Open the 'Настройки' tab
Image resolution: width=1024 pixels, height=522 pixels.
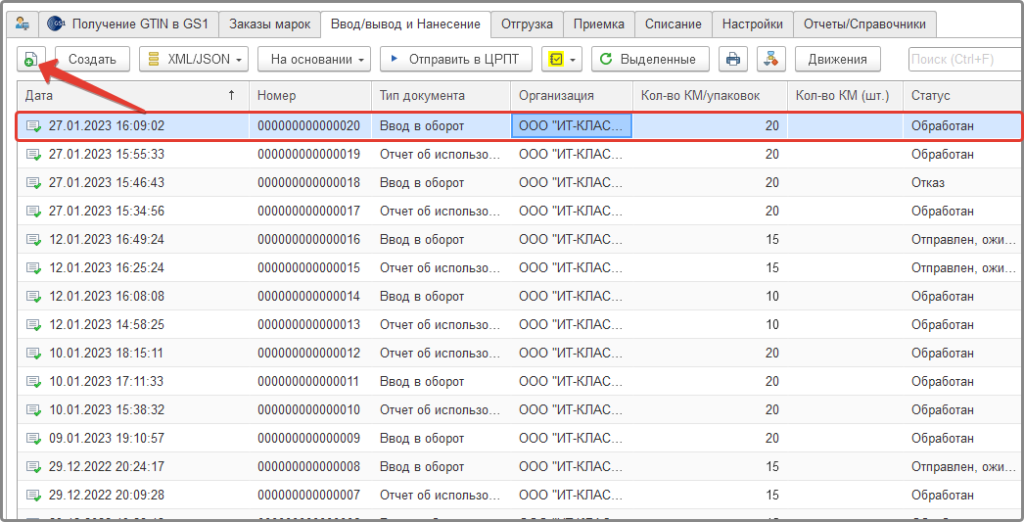[752, 24]
